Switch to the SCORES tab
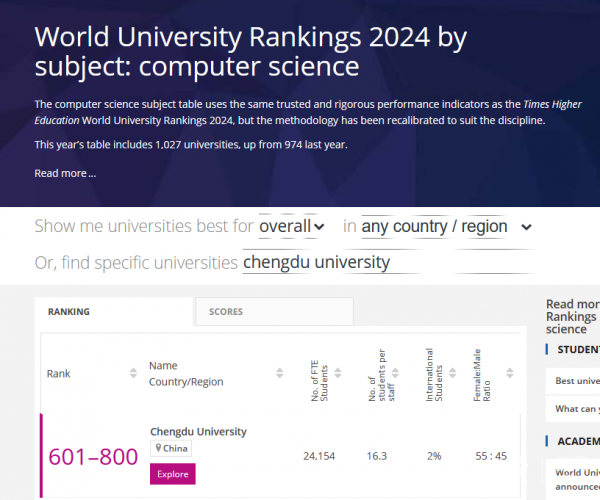This screenshot has height=500, width=600. click(225, 312)
